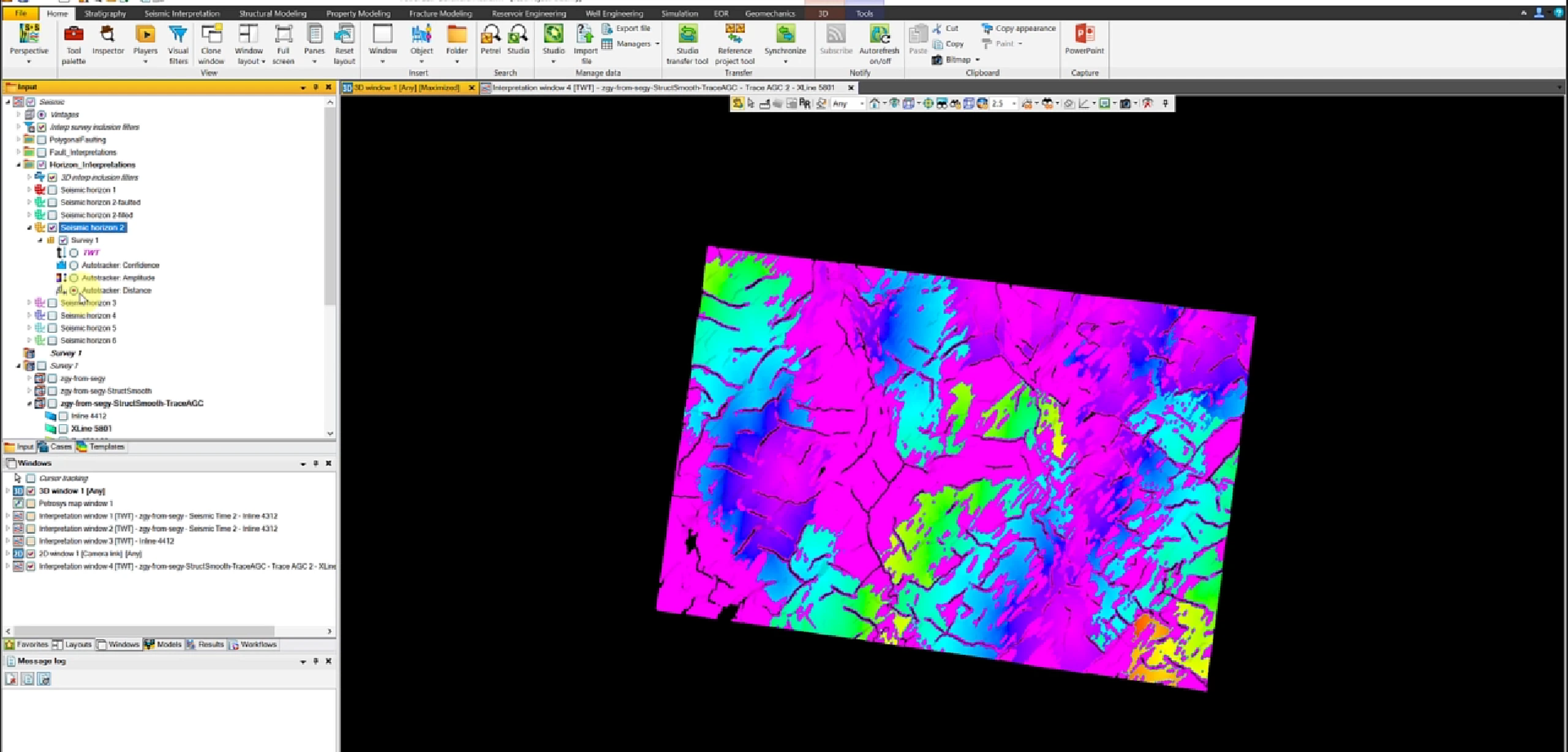
Task: Expand Seismic horizon 4 node
Action: click(29, 315)
